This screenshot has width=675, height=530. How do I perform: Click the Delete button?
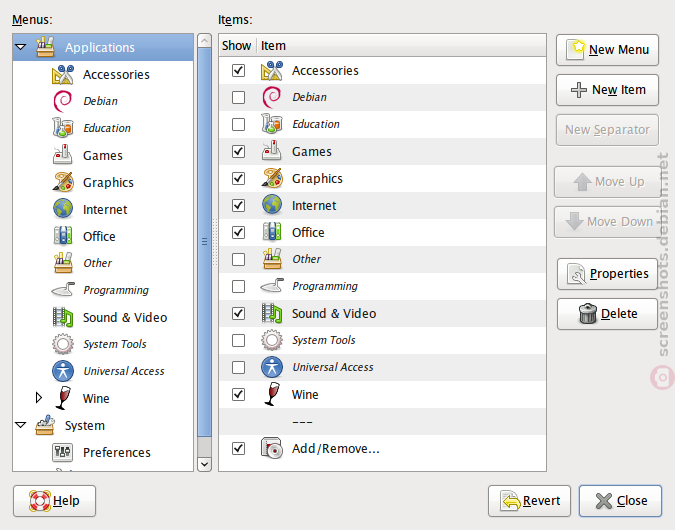coord(607,313)
